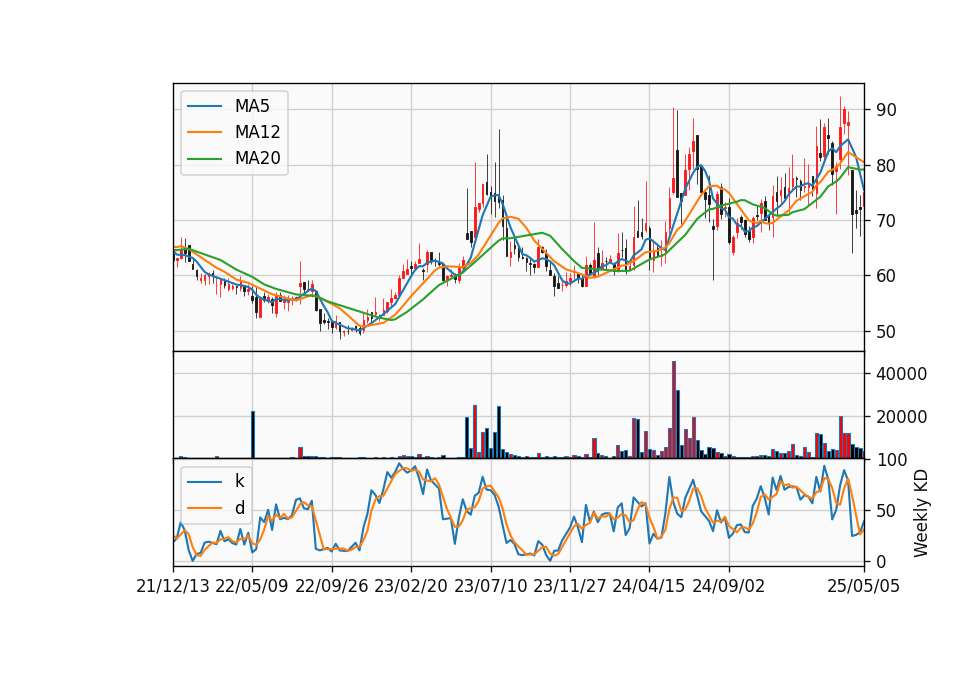Viewport: 960px width, 690px height.
Task: Click the MA5 legend label
Action: pyautogui.click(x=252, y=106)
